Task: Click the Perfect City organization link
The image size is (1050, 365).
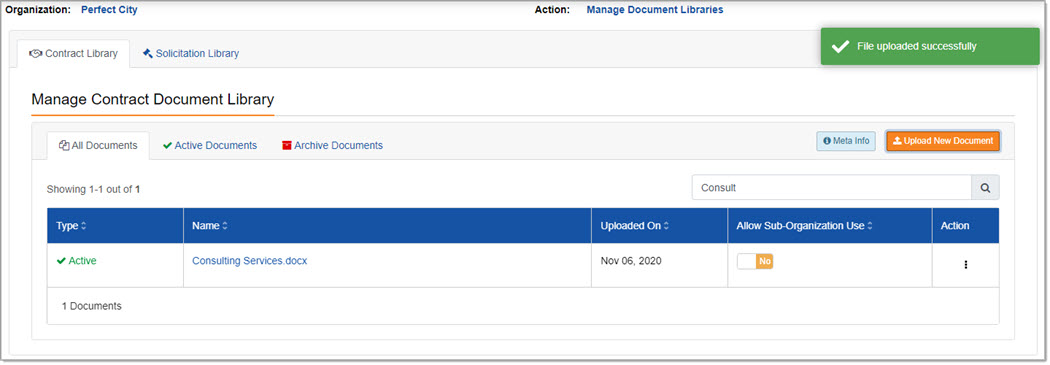Action: coord(109,10)
